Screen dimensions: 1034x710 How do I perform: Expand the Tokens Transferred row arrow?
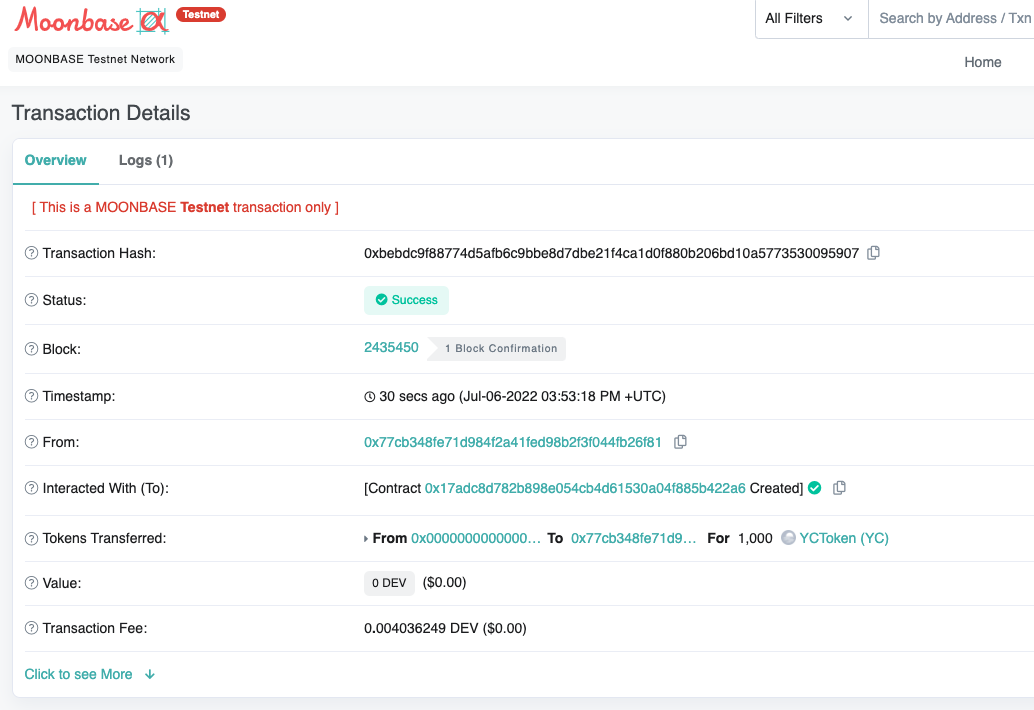click(x=366, y=539)
